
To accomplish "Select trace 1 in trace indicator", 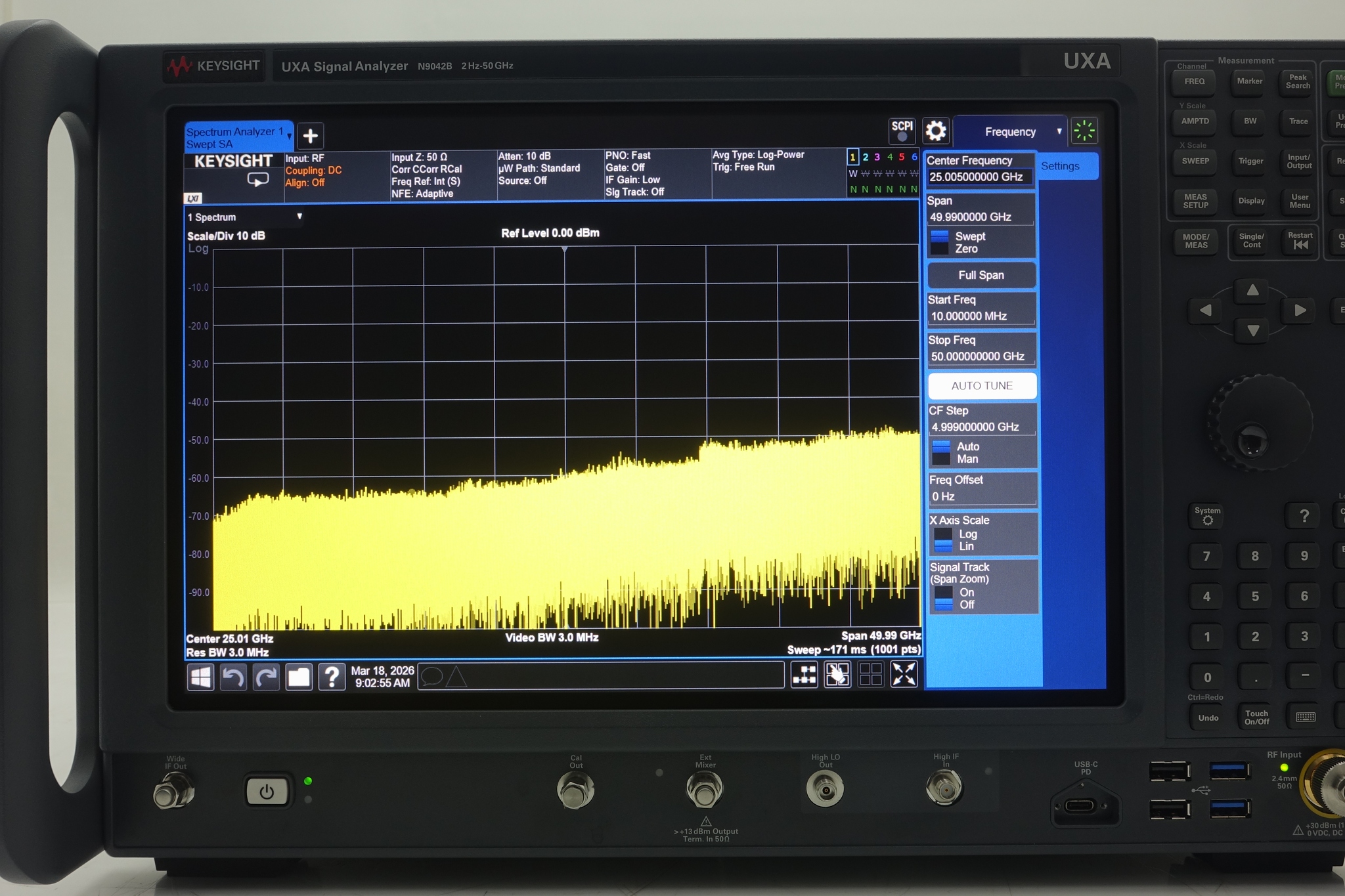I will pos(852,157).
